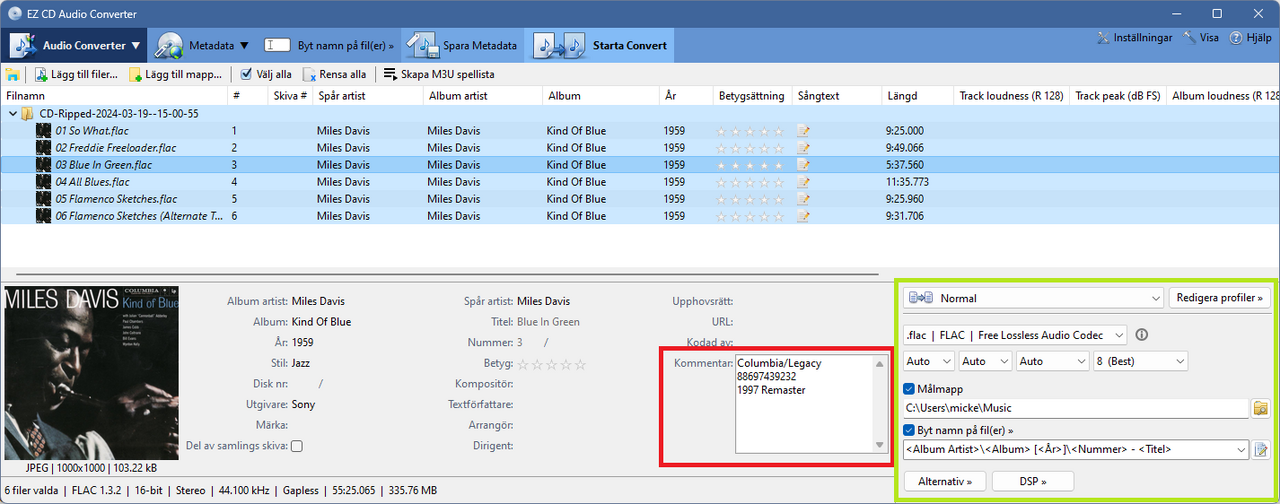Browse target folder with the folder icon
This screenshot has width=1280, height=504.
[1260, 408]
